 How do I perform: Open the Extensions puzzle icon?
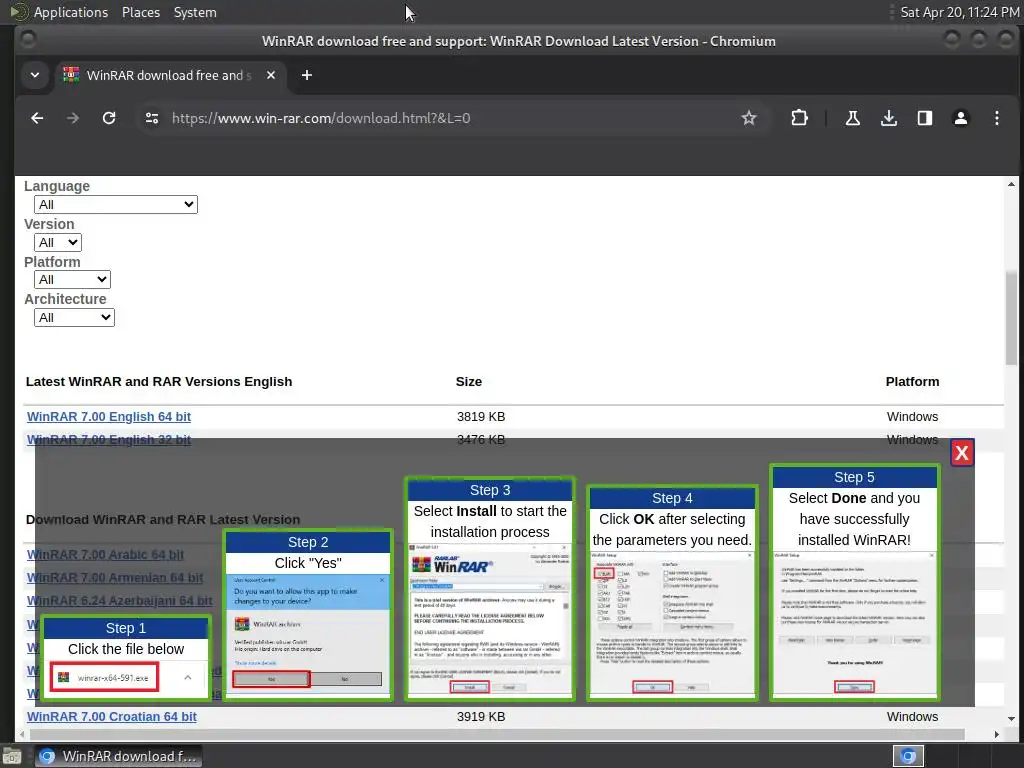pyautogui.click(x=799, y=118)
